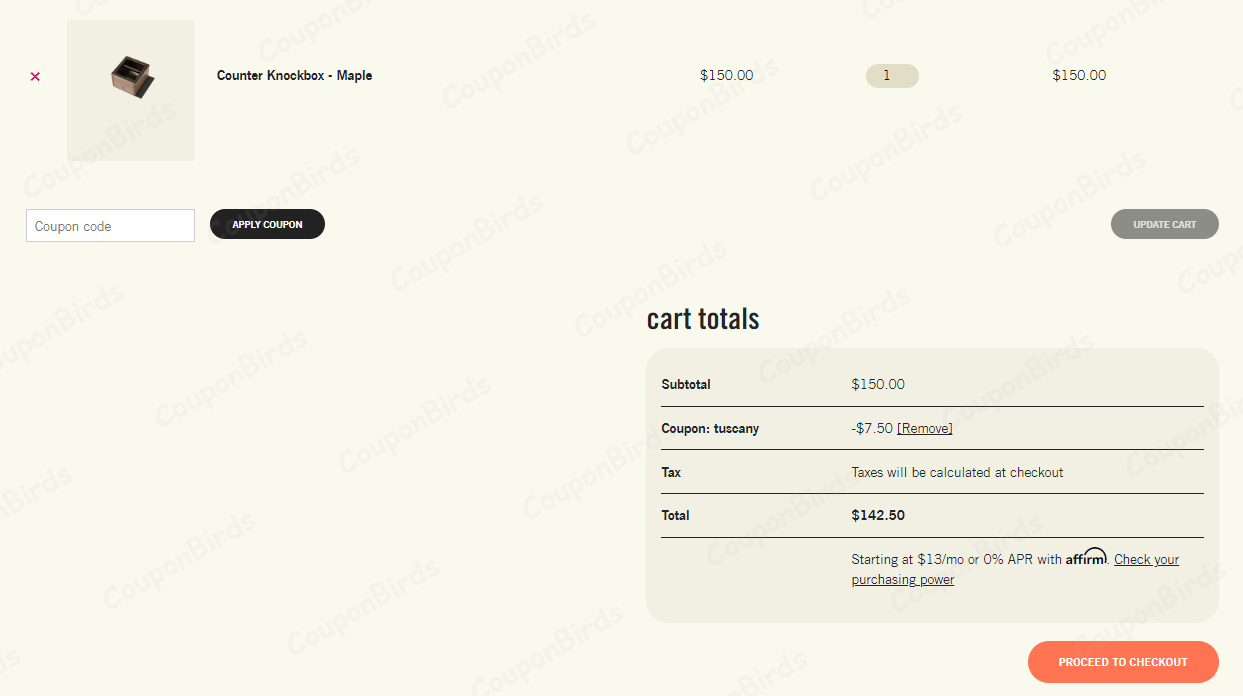The image size is (1243, 696).
Task: Select the Total amount $142.50
Action: pos(876,515)
